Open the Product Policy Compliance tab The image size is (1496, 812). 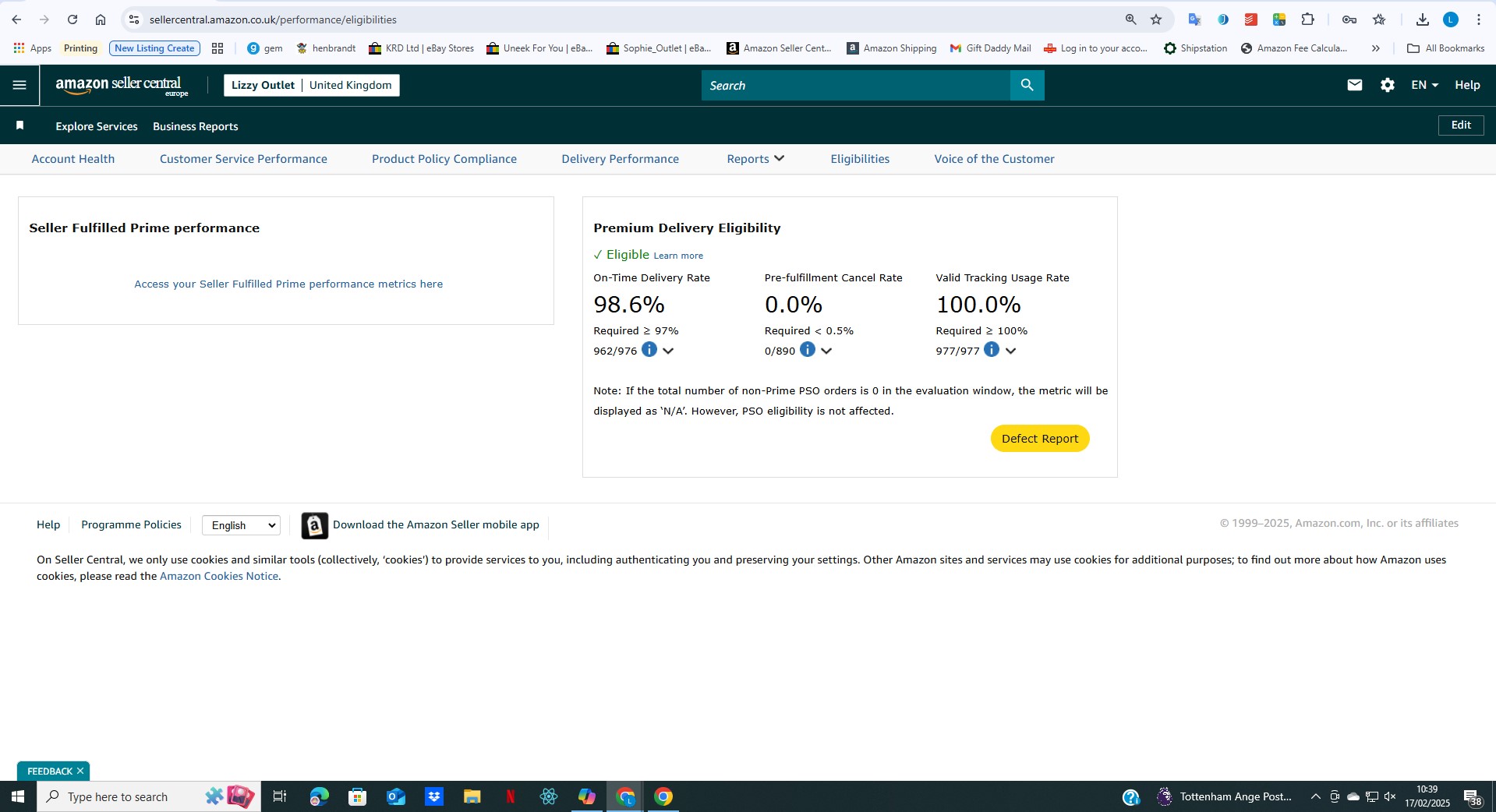tap(444, 159)
